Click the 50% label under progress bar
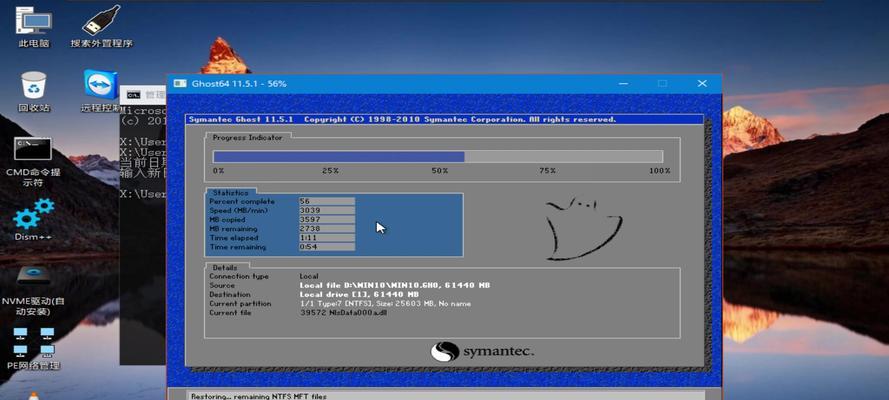Screen dimensions: 889x400 pyautogui.click(x=439, y=171)
